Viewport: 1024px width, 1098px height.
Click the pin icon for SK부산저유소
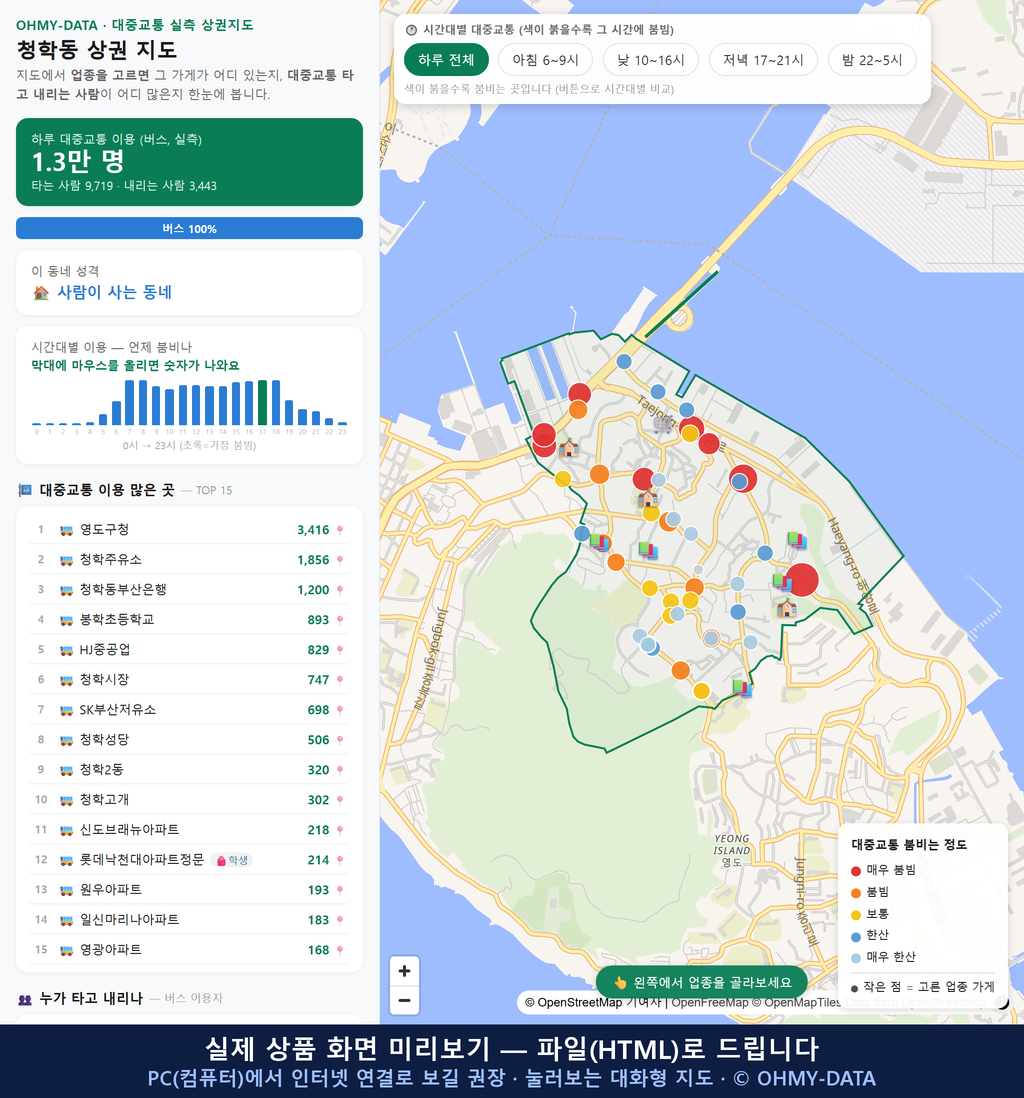pos(340,710)
